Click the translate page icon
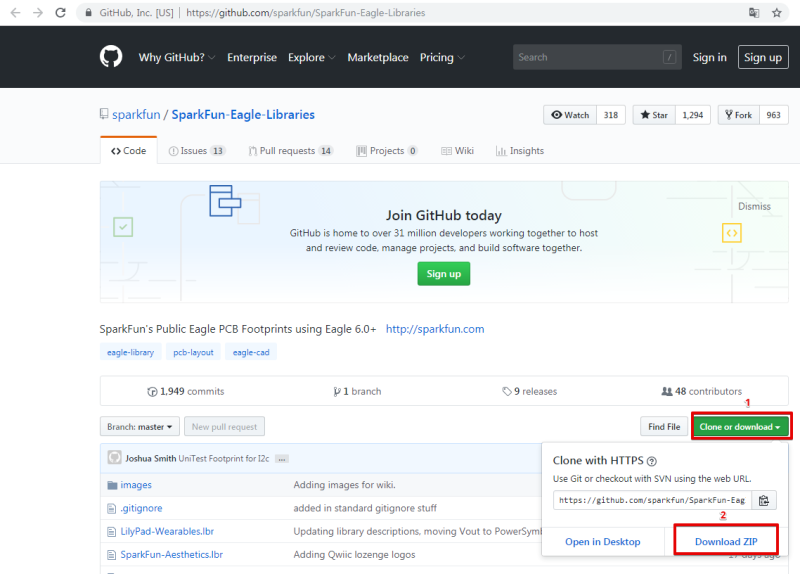The width and height of the screenshot is (800, 574). click(754, 13)
